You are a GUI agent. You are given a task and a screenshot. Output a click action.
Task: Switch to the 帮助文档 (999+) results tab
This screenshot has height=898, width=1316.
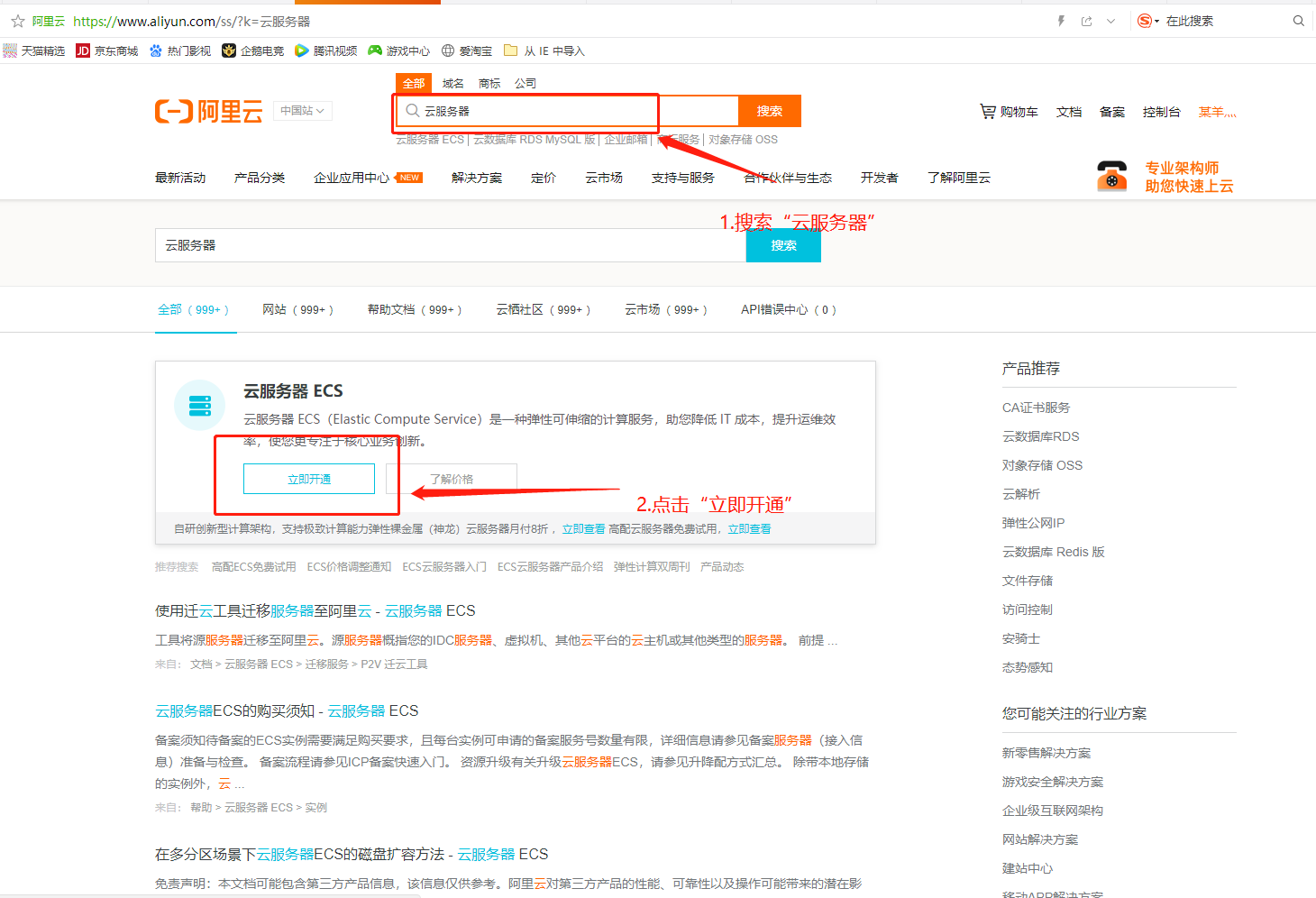[415, 309]
